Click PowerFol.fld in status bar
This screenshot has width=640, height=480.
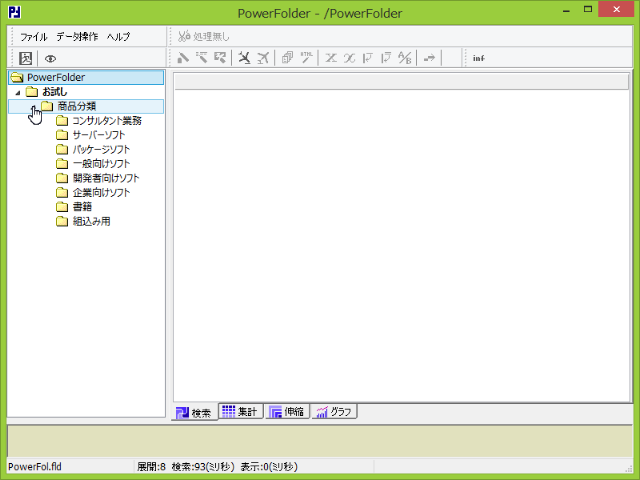click(x=35, y=467)
